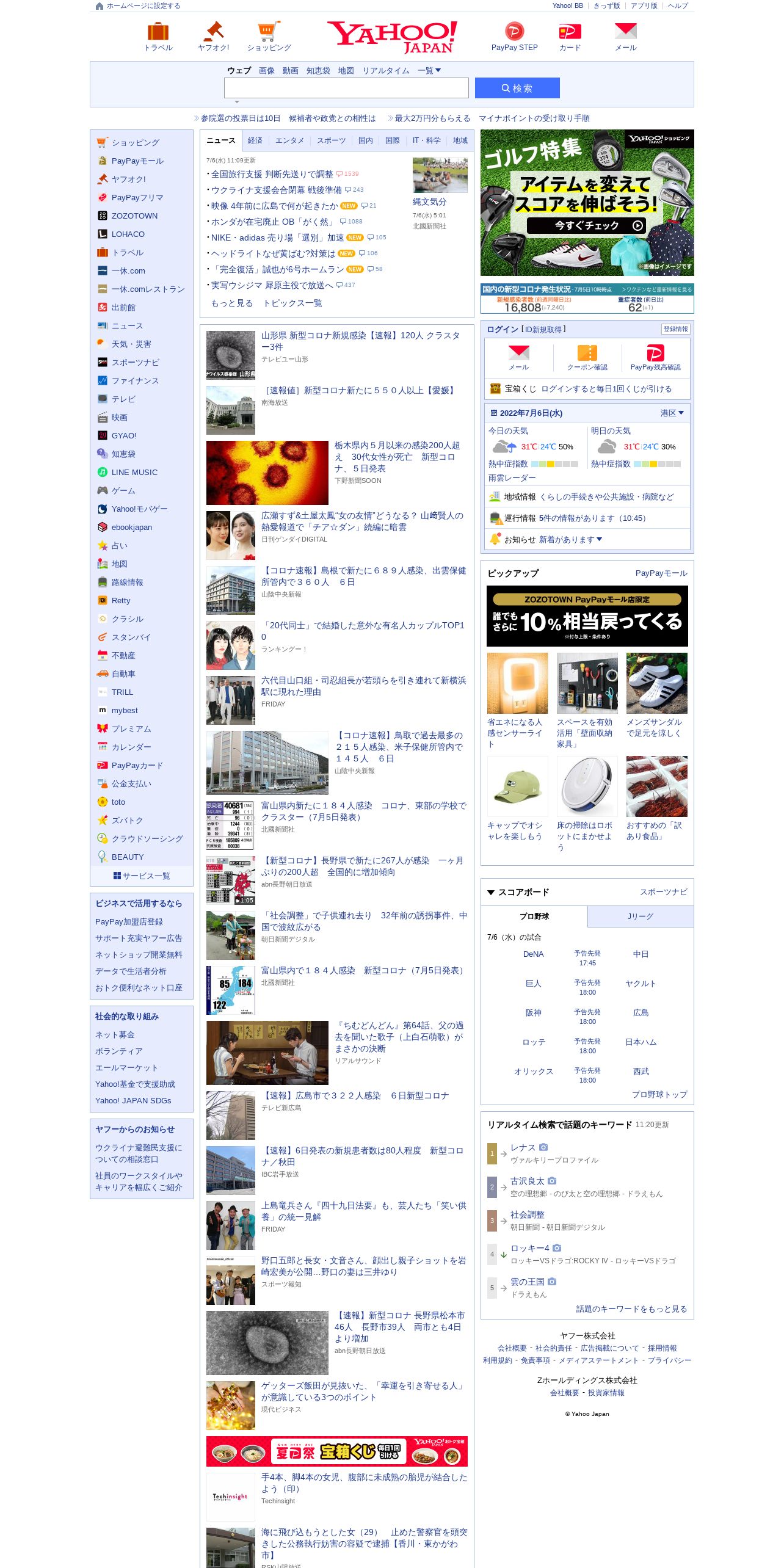The image size is (784, 1568).
Task: Select the 画像 search type
Action: click(267, 71)
